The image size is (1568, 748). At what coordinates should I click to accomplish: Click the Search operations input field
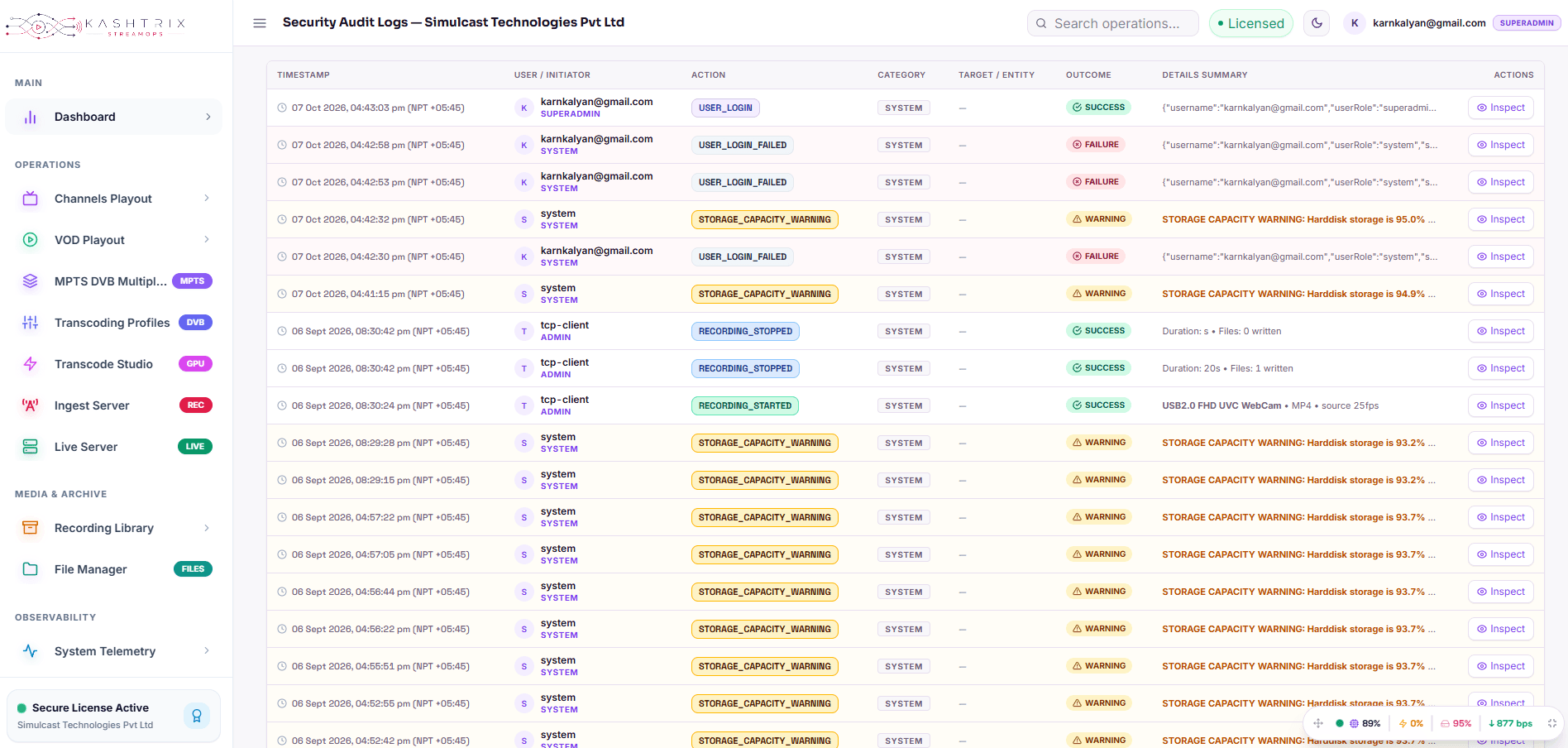pyautogui.click(x=1112, y=23)
